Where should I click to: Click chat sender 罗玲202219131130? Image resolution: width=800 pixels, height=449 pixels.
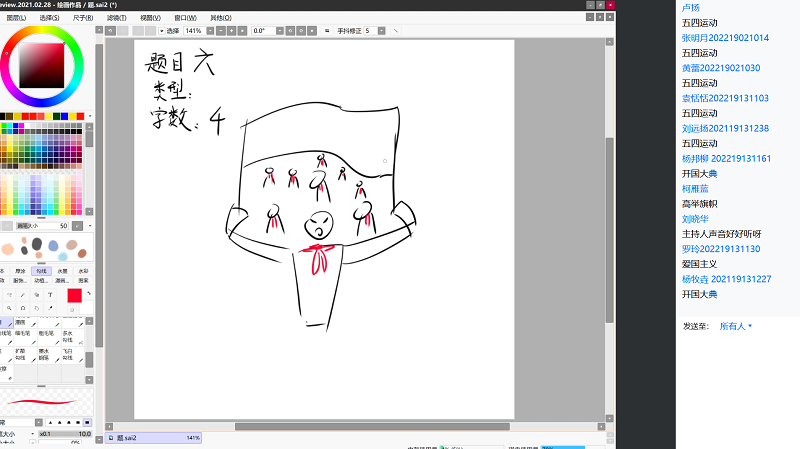(721, 249)
